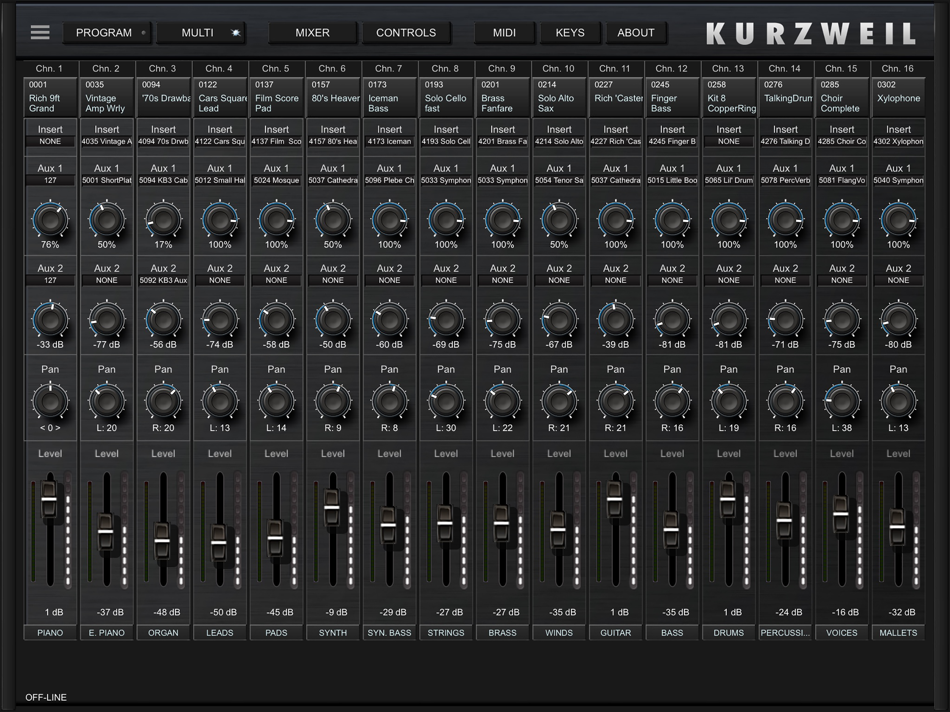Open the ABOUT page
The width and height of the screenshot is (950, 712).
coord(635,33)
